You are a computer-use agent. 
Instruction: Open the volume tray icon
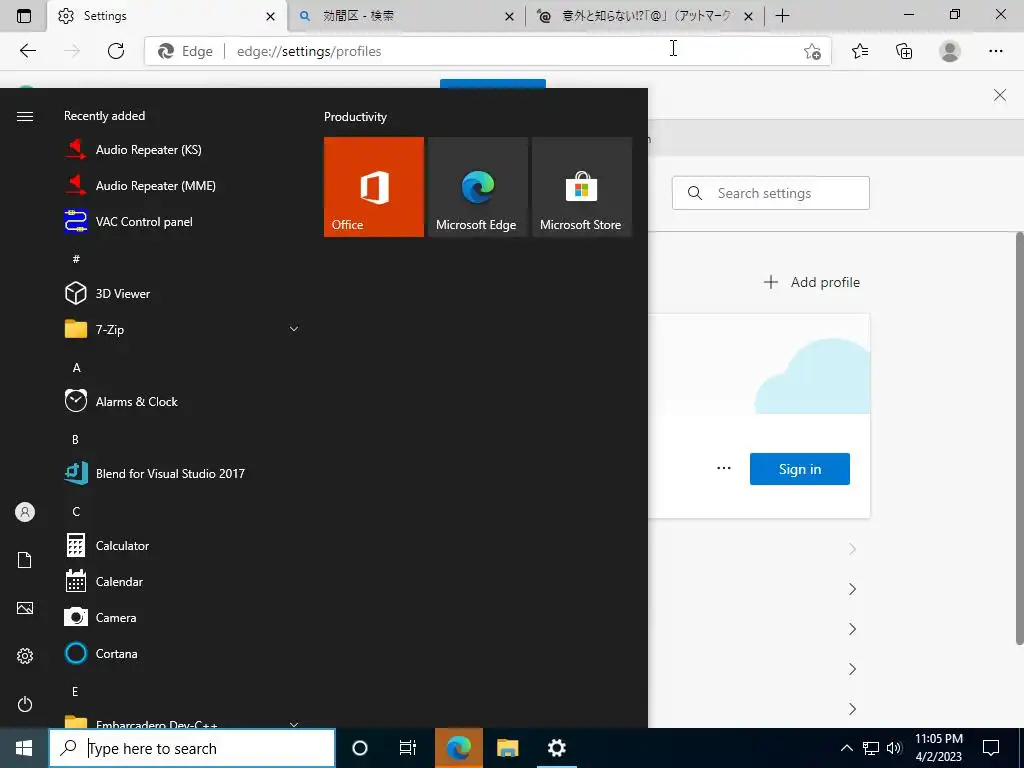pyautogui.click(x=894, y=748)
